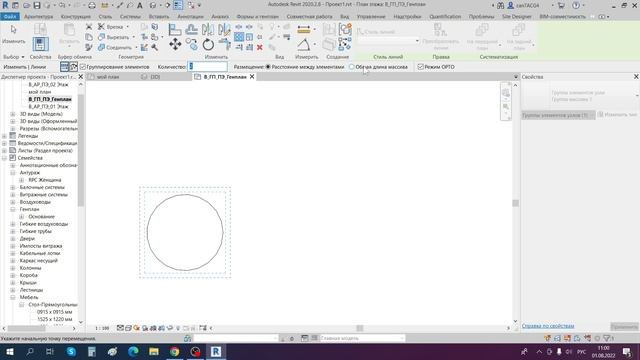This screenshot has width=640, height=360.
Task: Switch to the Архитектура ribbon tab
Action: (38, 17)
